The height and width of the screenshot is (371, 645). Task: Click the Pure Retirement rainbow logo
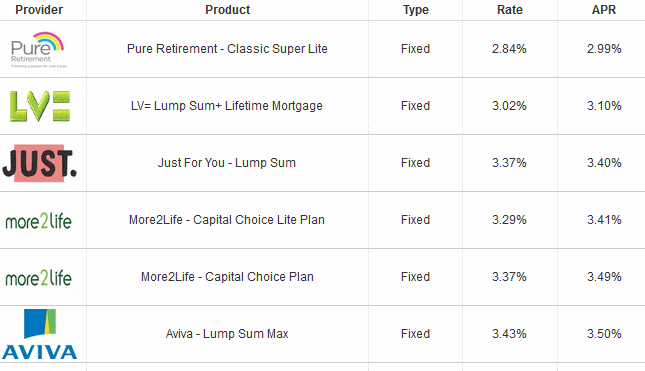(x=38, y=49)
